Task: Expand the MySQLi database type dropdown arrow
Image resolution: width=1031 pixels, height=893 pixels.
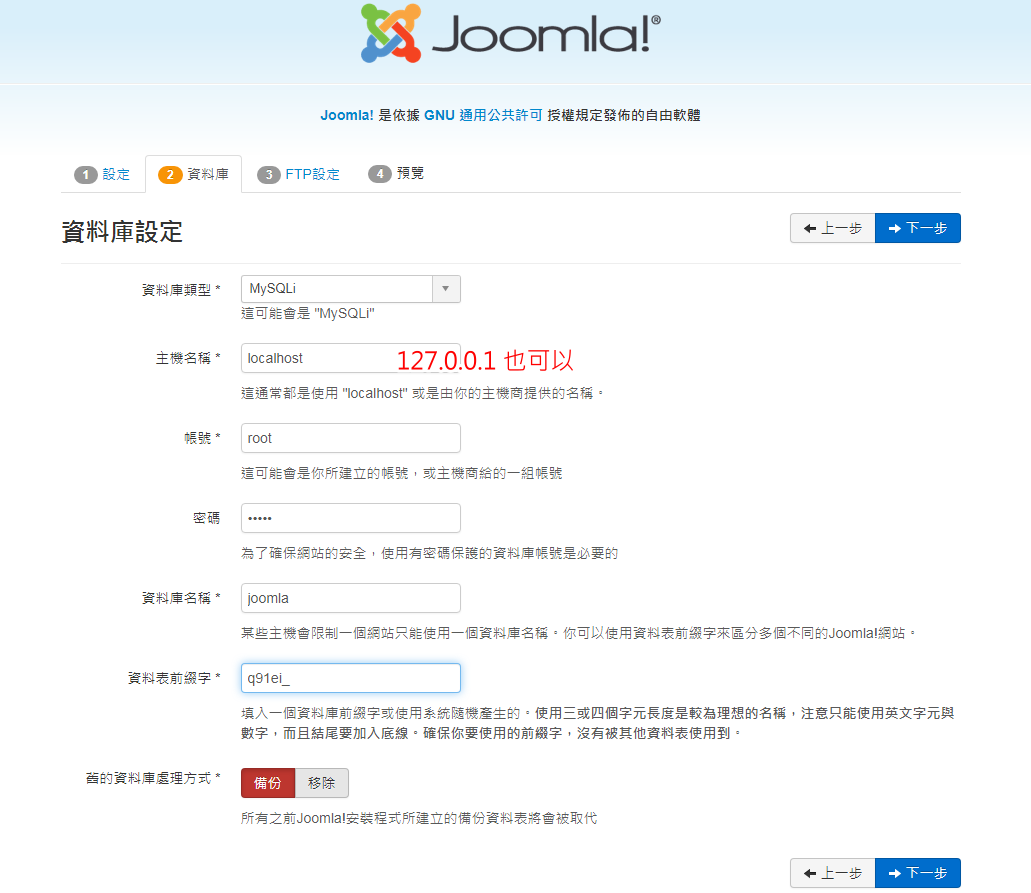Action: [446, 289]
